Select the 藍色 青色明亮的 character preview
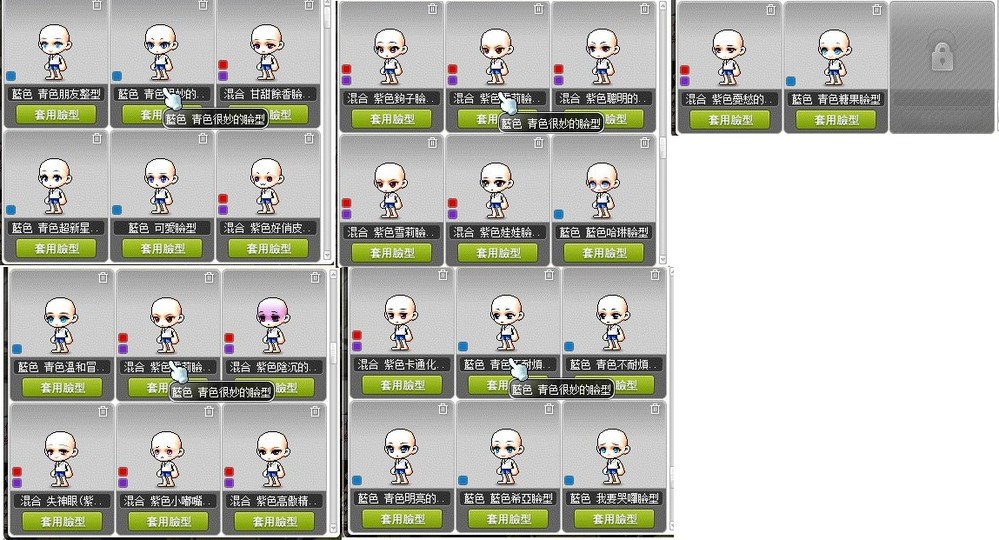The width and height of the screenshot is (999, 540). pyautogui.click(x=399, y=456)
